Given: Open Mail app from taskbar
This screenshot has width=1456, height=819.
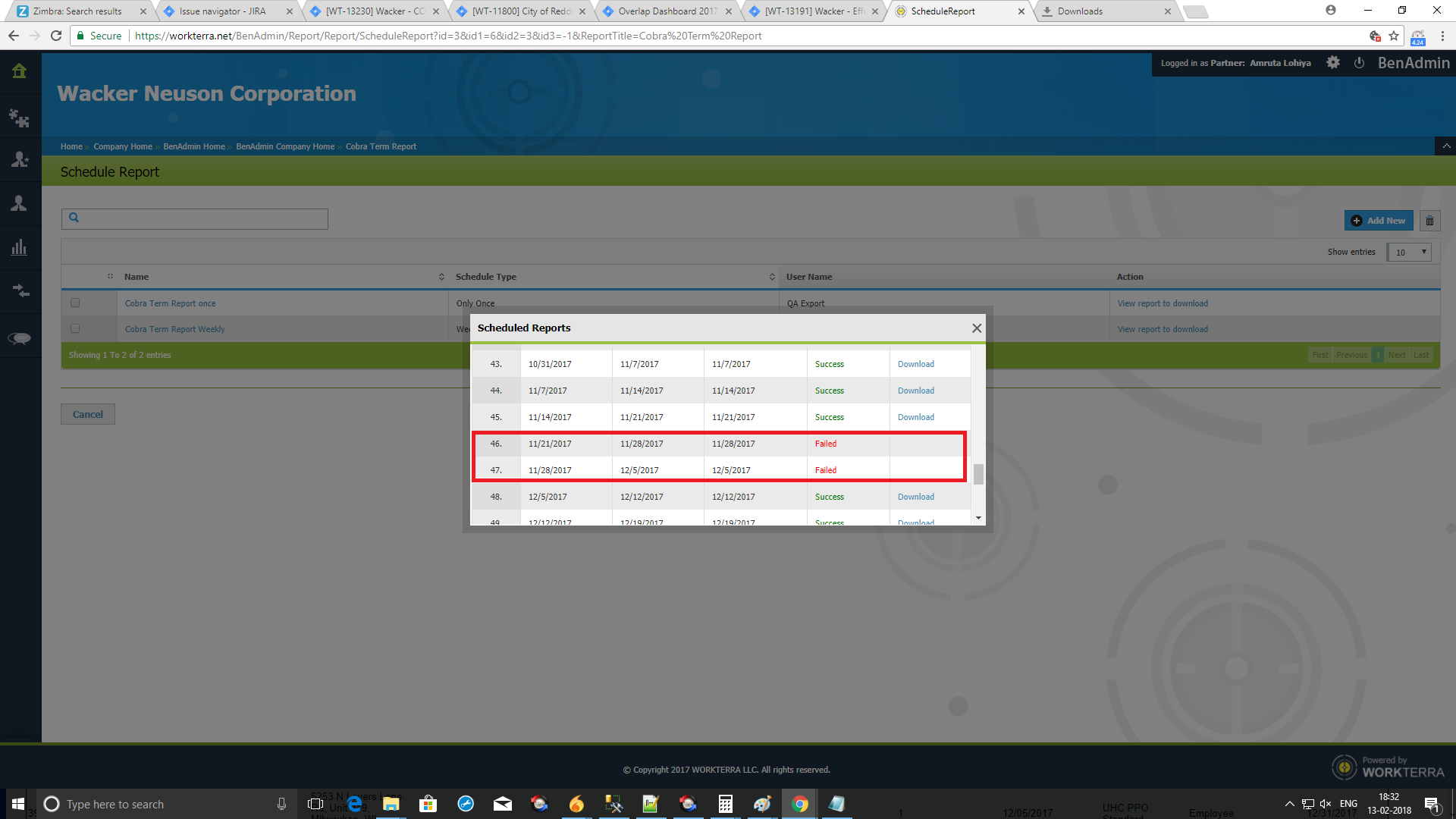Looking at the screenshot, I should [503, 804].
